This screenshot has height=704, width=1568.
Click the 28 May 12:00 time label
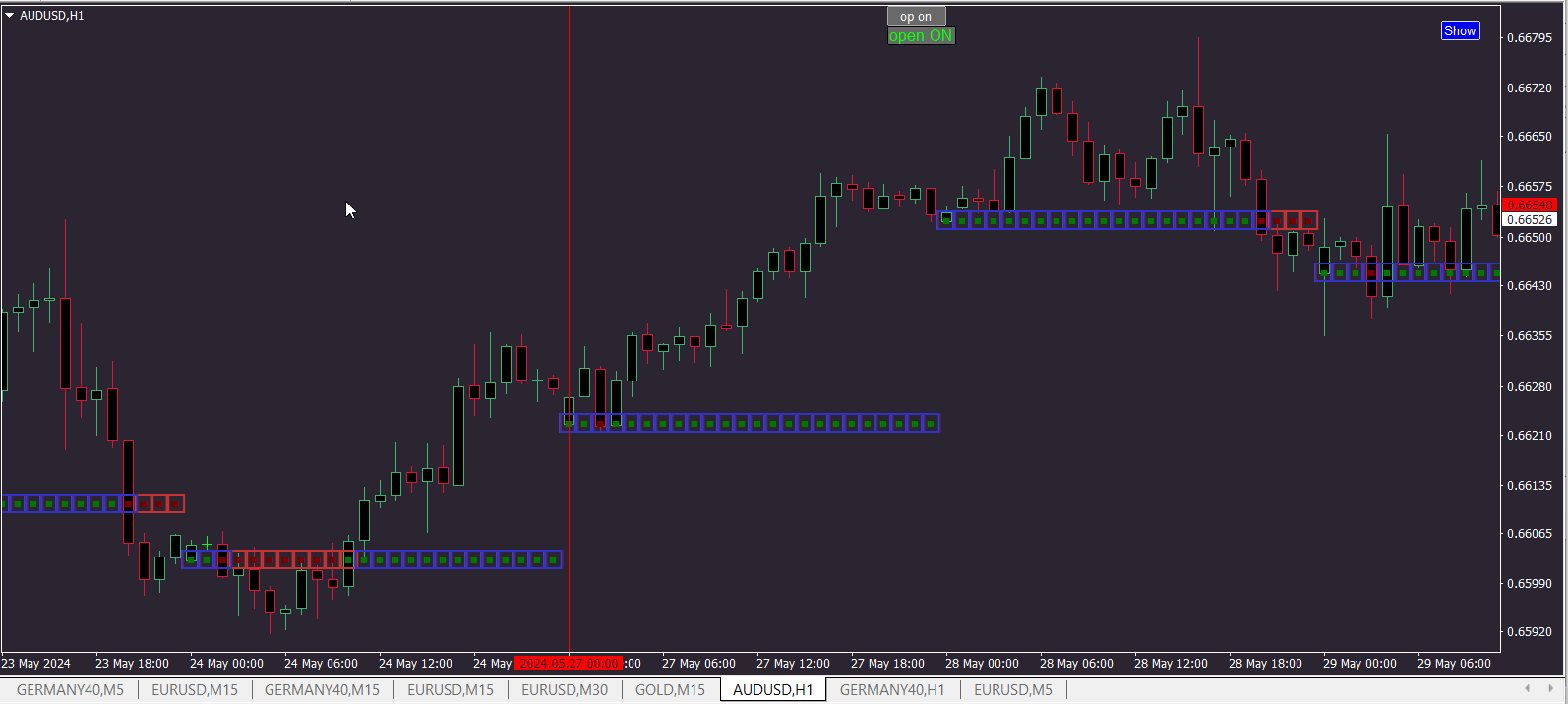pos(1171,663)
